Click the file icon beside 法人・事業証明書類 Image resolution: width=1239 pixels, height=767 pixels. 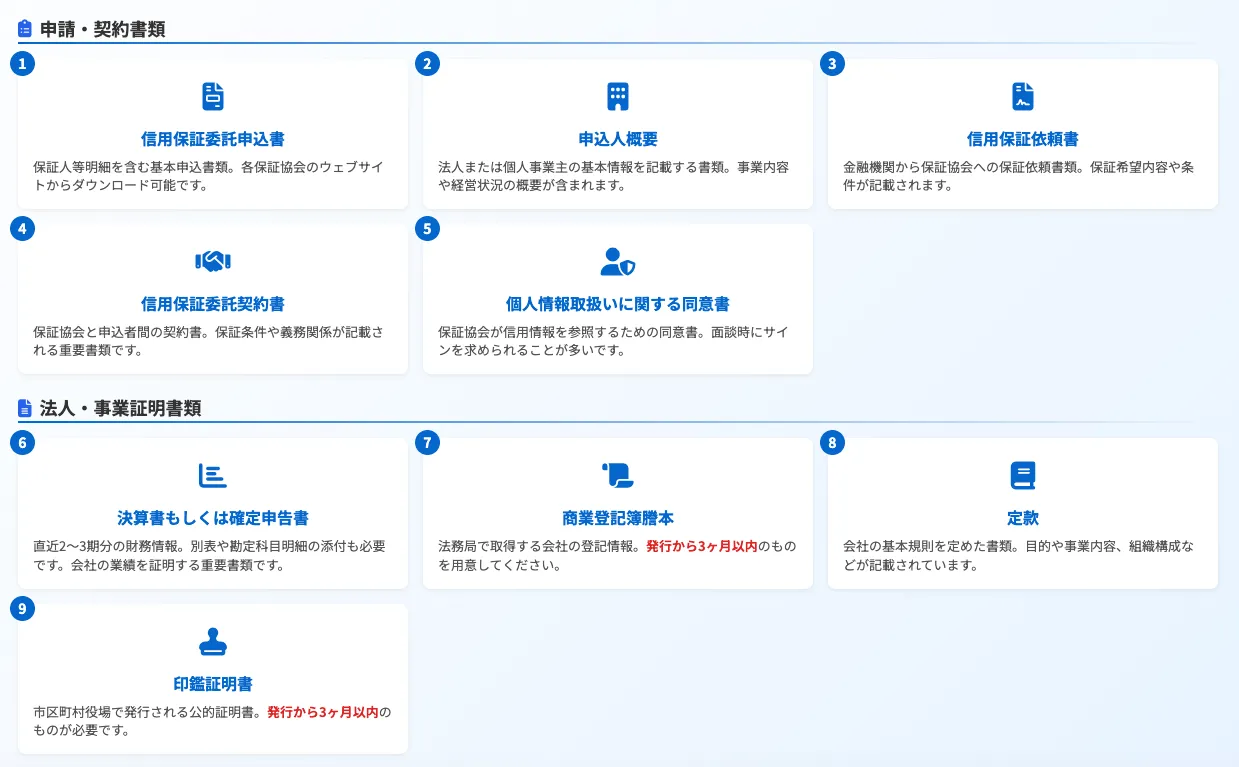[x=25, y=408]
